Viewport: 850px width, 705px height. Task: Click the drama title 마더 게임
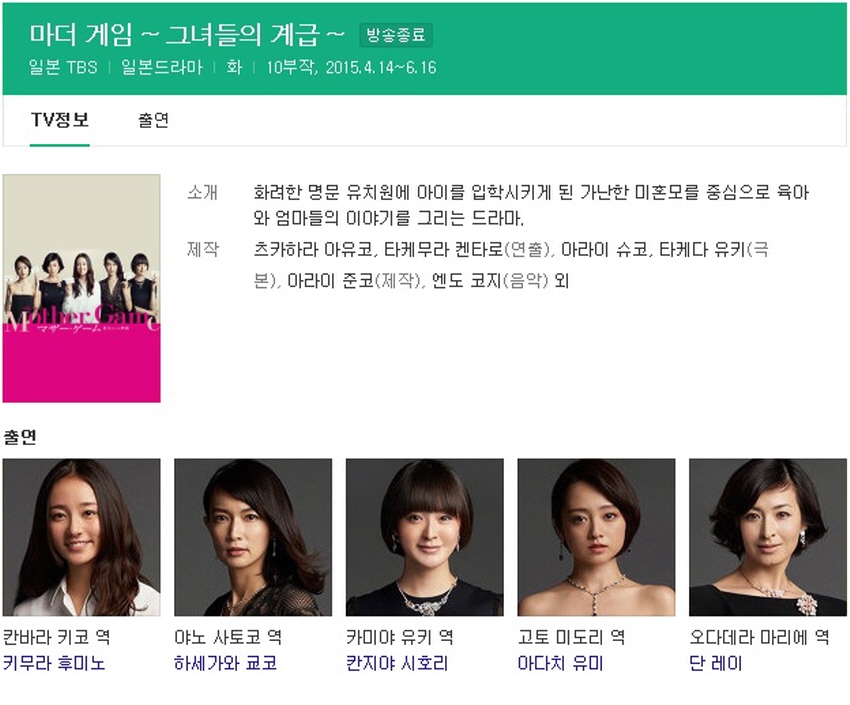[81, 35]
